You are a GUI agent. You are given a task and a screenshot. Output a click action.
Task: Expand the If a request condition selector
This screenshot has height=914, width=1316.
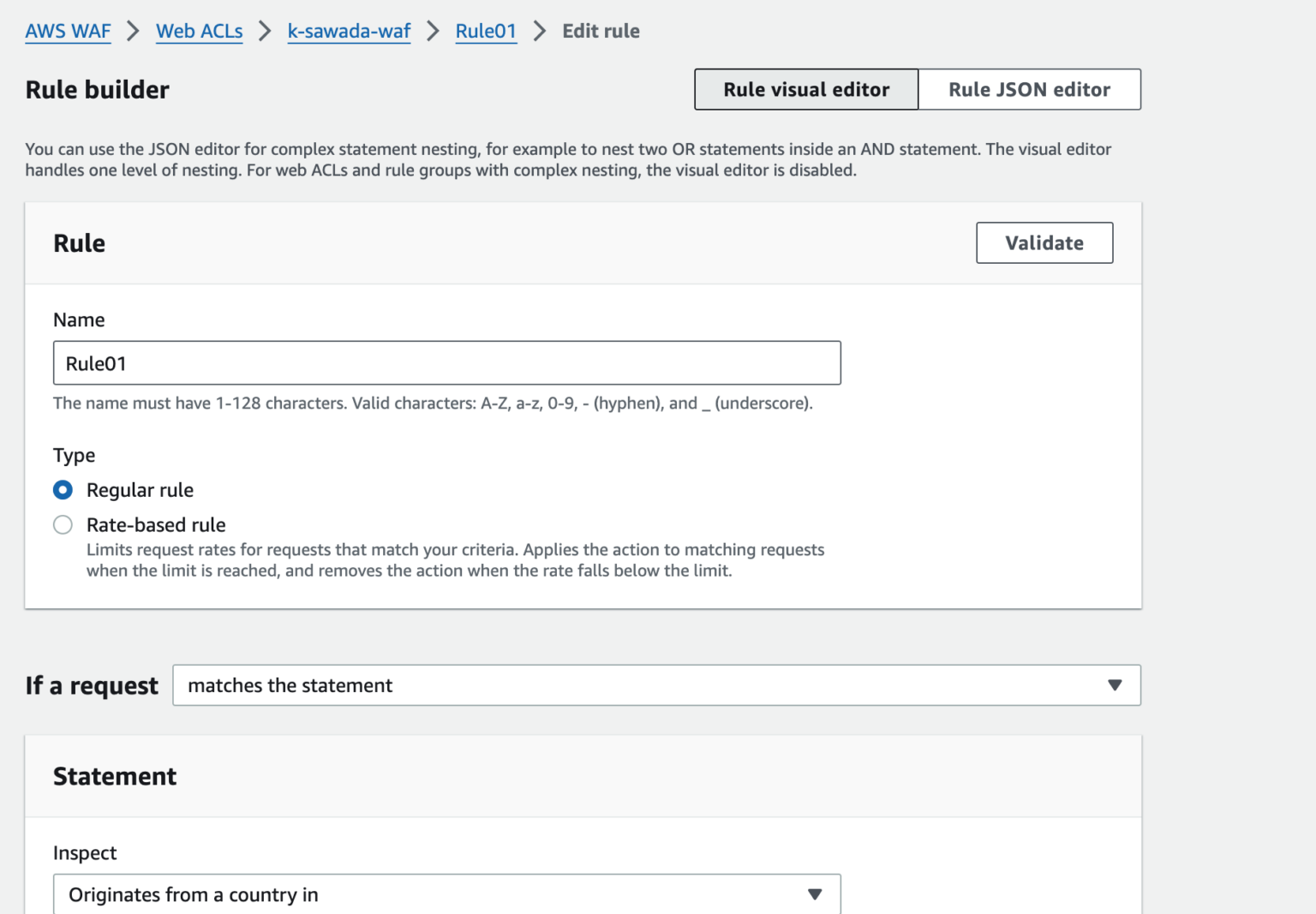tap(656, 685)
